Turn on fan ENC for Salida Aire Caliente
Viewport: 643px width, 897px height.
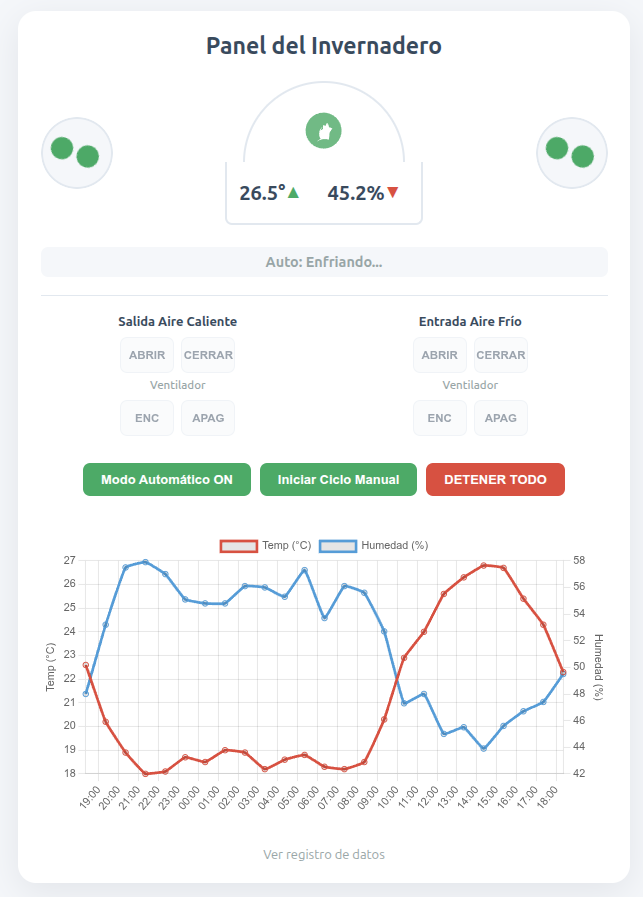tap(147, 418)
